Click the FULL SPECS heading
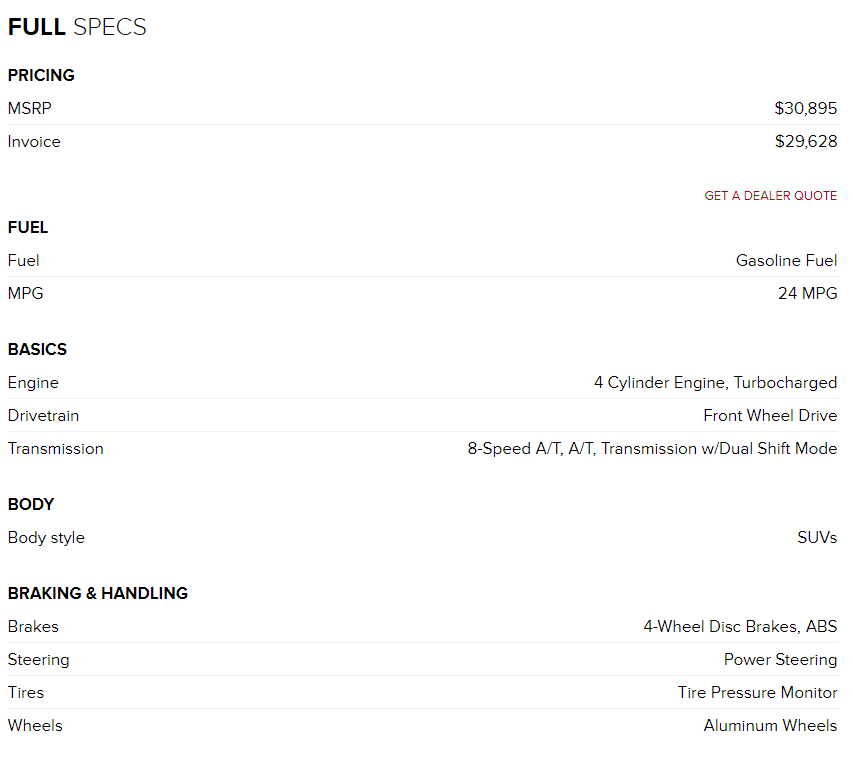Image resolution: width=853 pixels, height=760 pixels. coord(77,27)
